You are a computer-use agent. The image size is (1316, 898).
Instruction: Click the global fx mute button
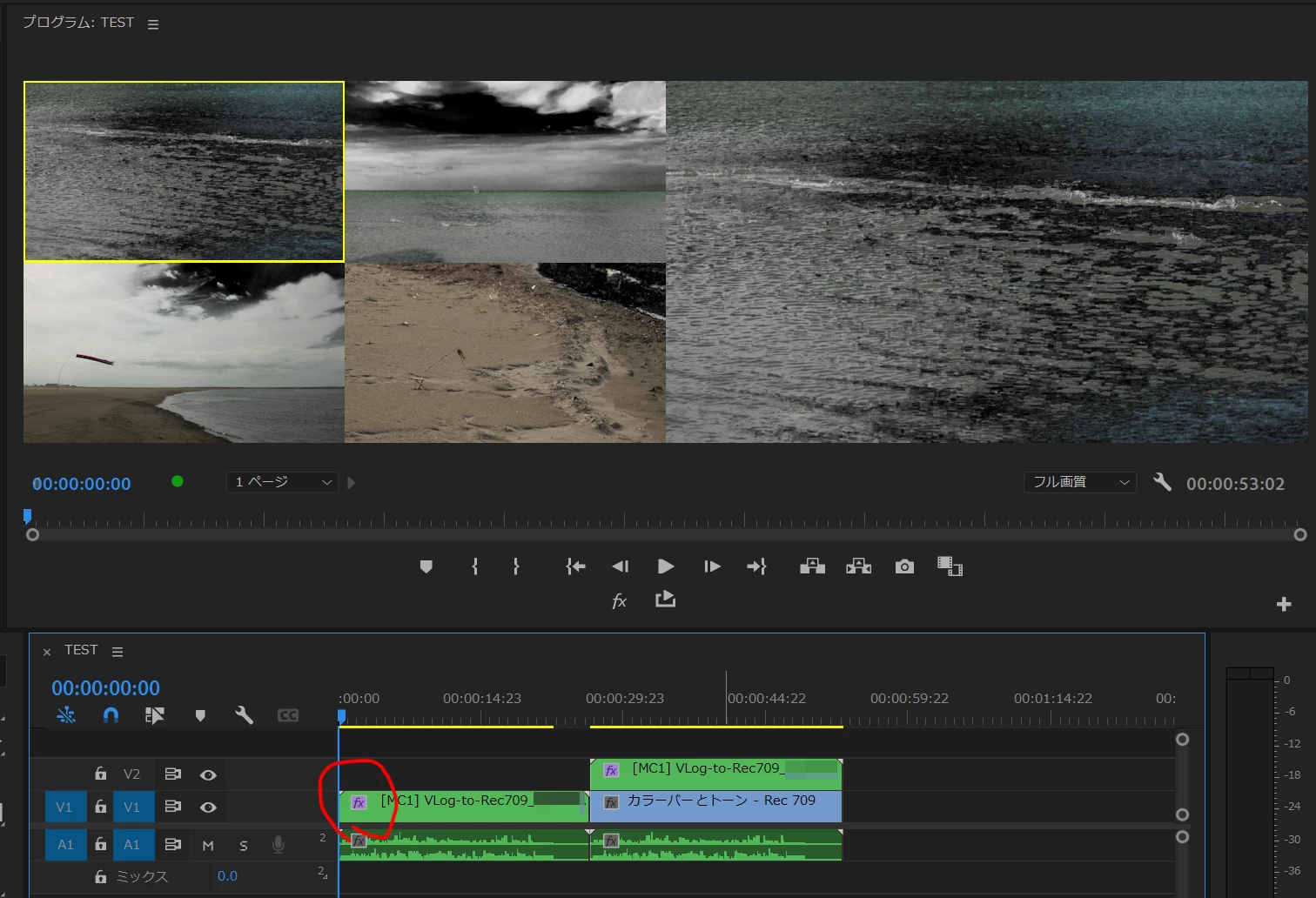[619, 600]
